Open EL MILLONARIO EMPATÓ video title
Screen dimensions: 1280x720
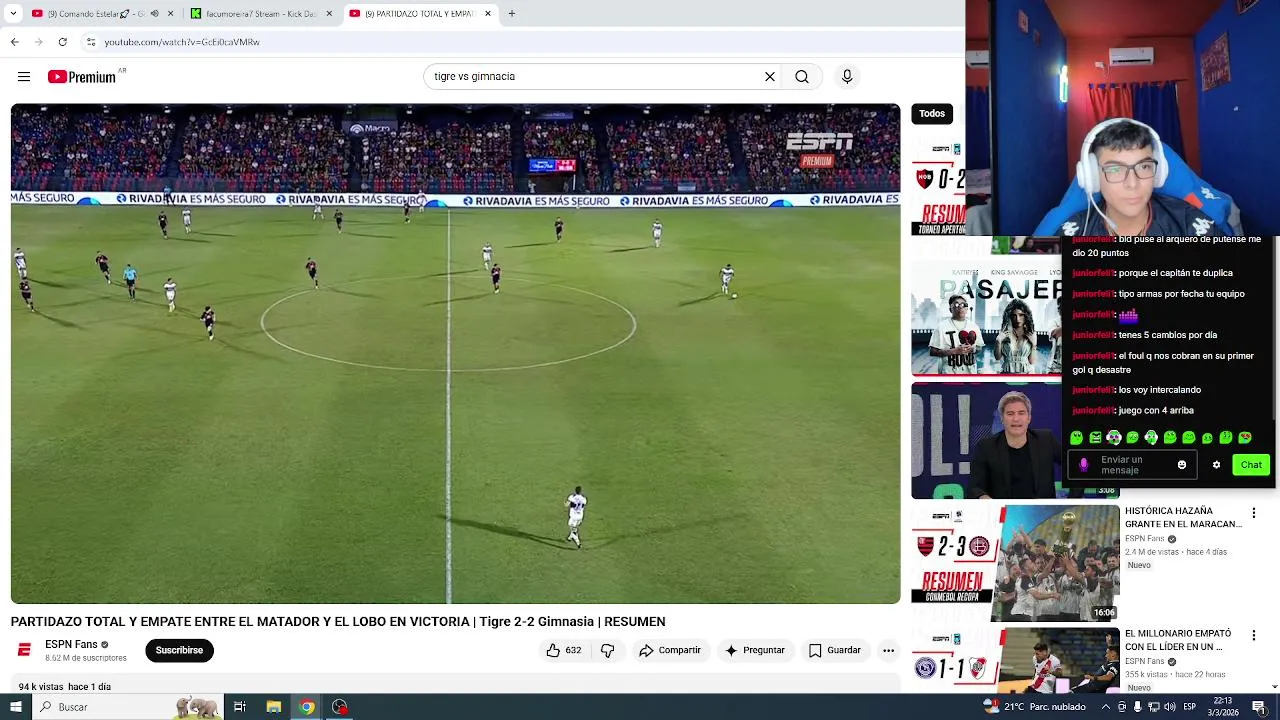pos(1178,640)
